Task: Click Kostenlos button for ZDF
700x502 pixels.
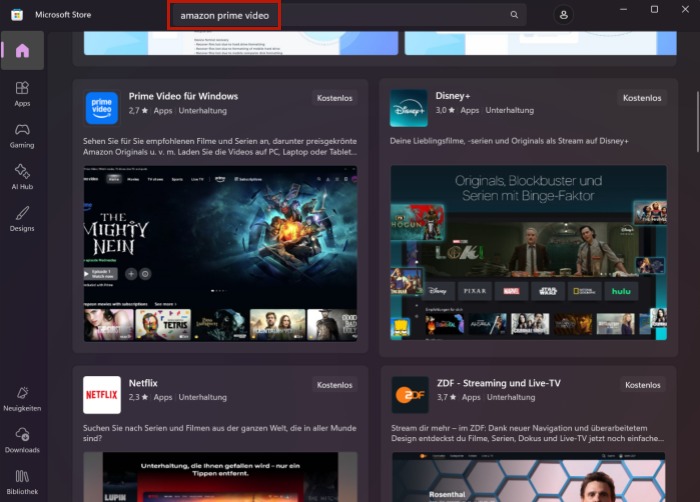Action: click(642, 385)
